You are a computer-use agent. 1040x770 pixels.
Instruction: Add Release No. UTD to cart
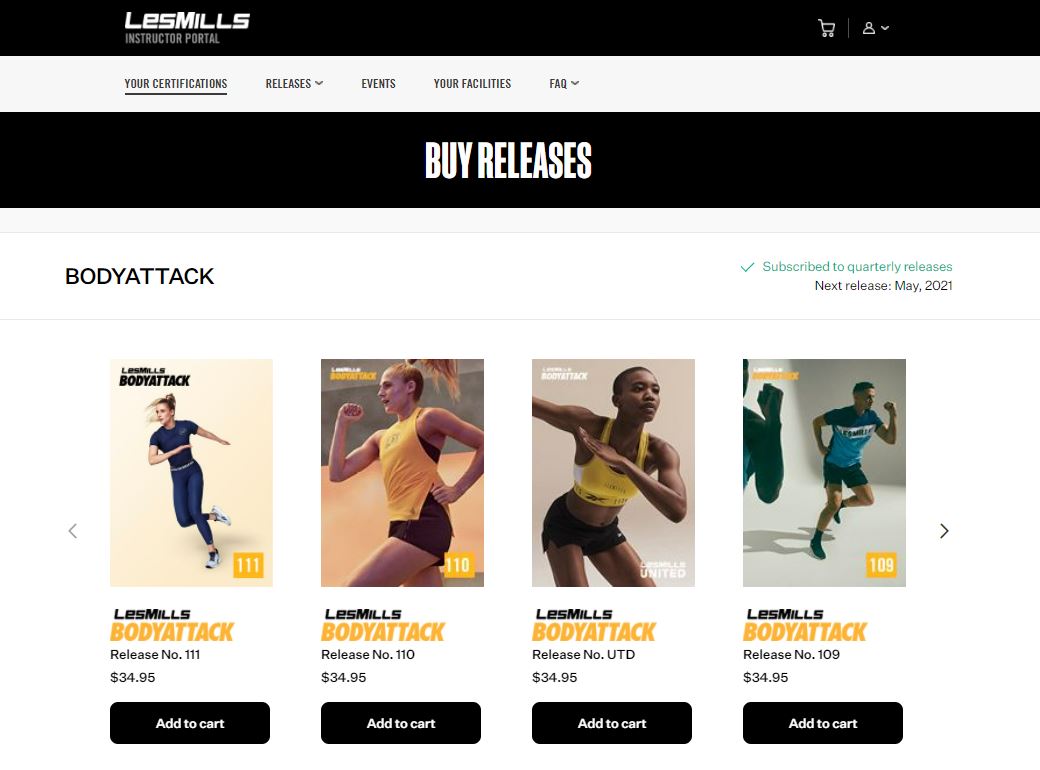pyautogui.click(x=612, y=723)
